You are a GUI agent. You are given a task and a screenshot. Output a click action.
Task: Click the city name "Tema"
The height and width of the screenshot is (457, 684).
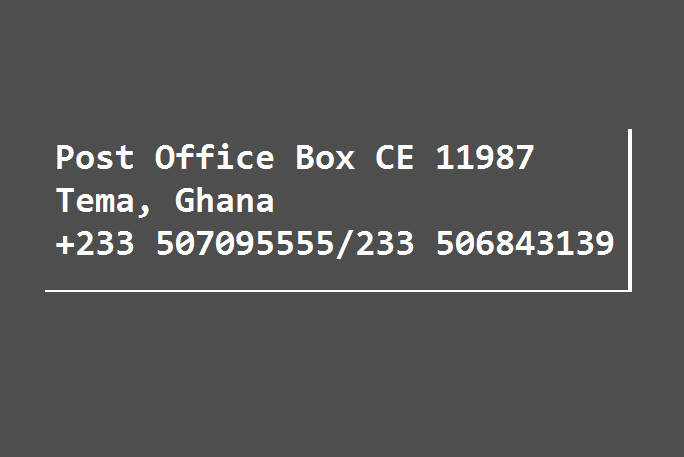(x=94, y=201)
